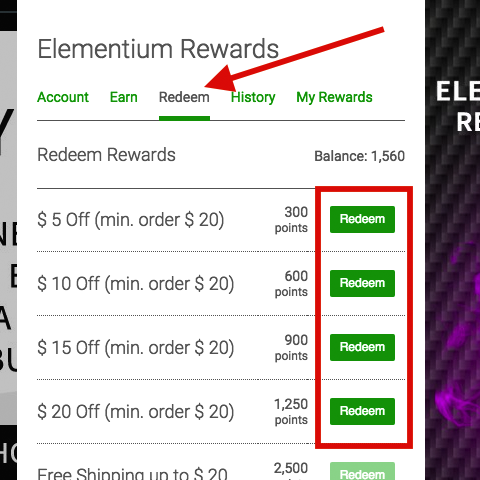Open the Account tab
Screen dimensions: 480x480
[x=63, y=97]
